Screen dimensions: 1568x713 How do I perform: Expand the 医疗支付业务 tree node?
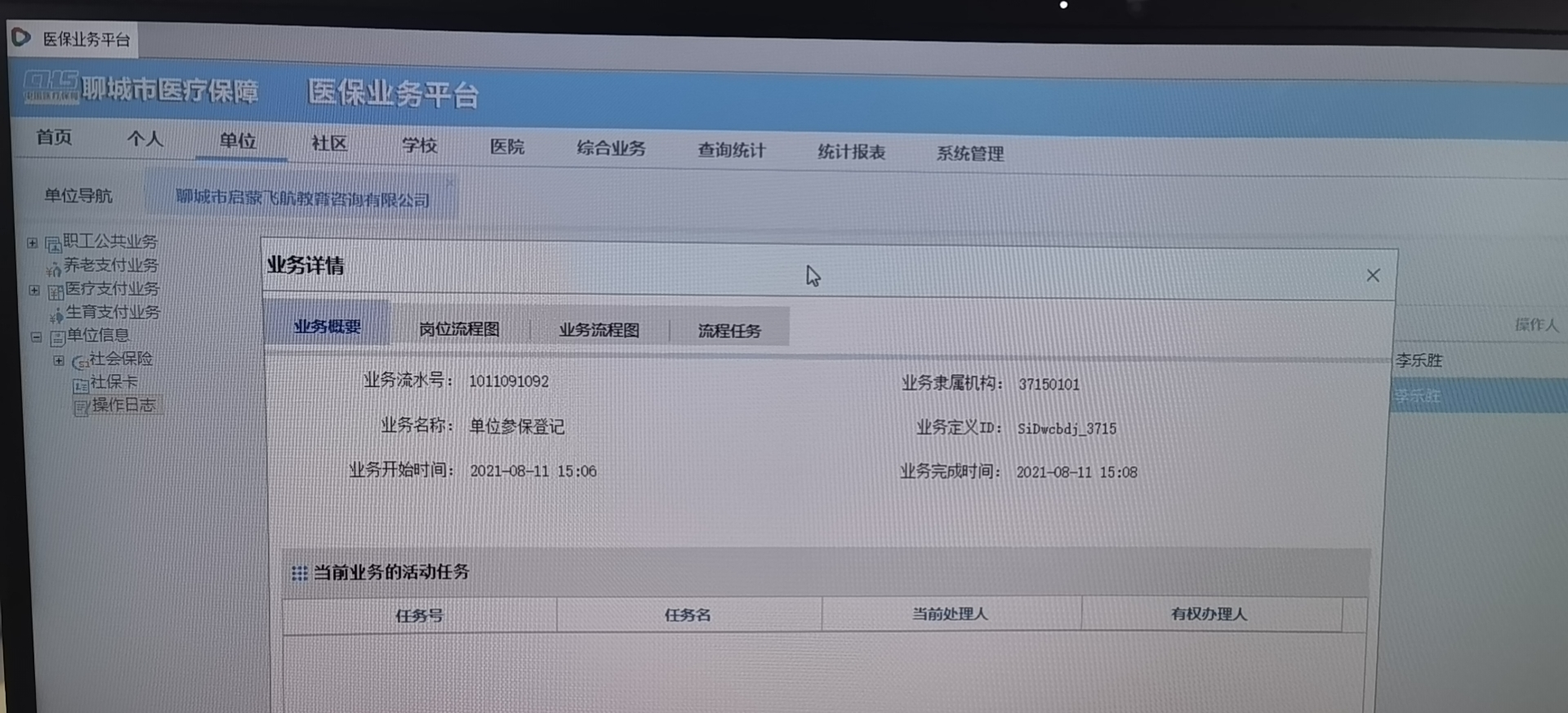pos(34,290)
